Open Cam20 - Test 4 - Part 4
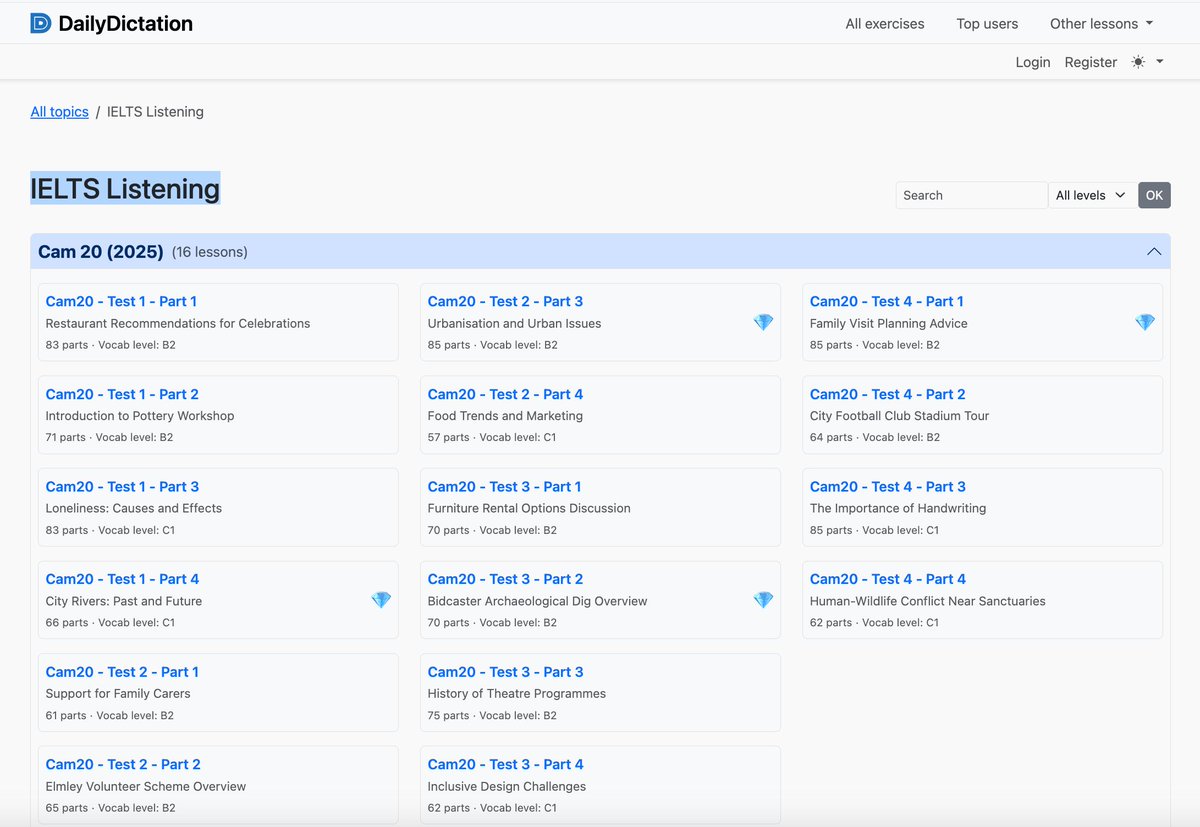 coord(888,579)
